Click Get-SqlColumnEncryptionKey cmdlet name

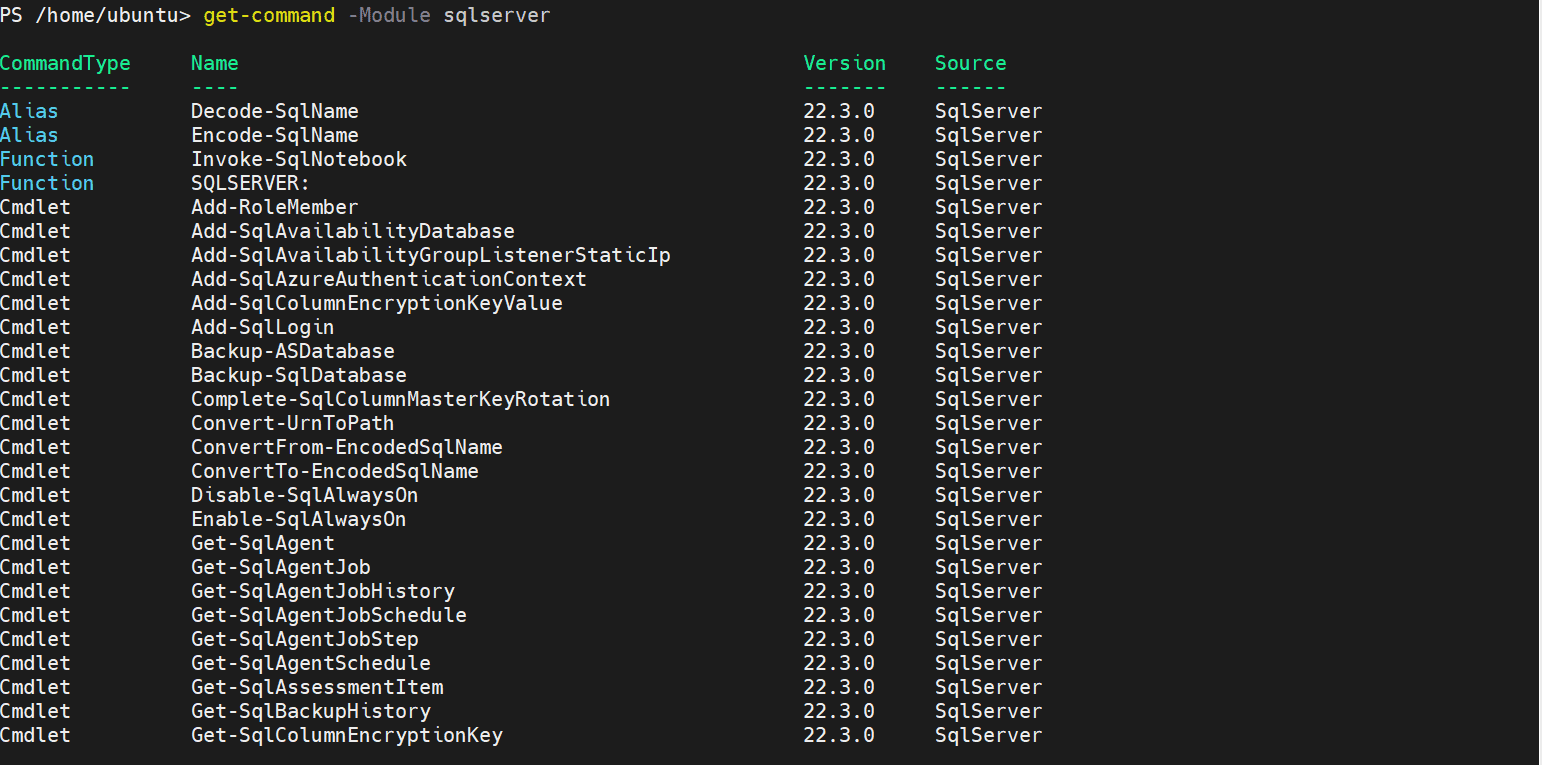coord(347,735)
